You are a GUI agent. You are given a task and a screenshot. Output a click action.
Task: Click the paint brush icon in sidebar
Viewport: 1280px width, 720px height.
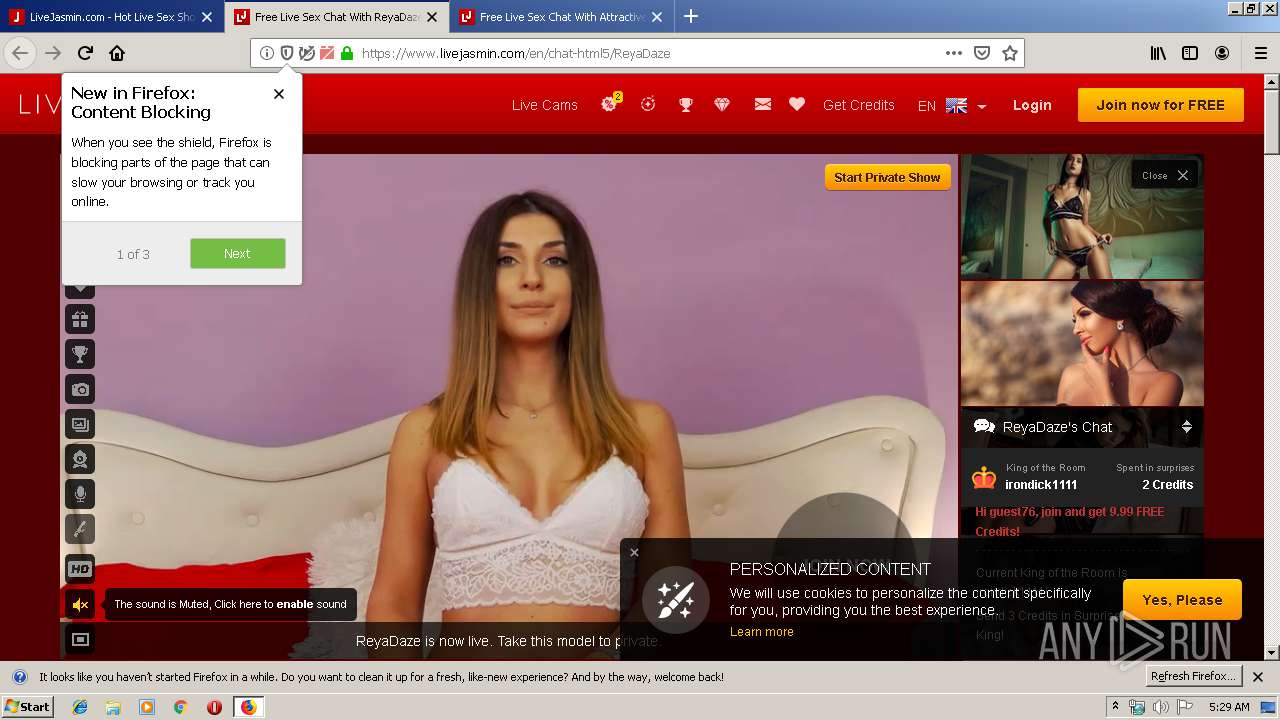point(80,529)
